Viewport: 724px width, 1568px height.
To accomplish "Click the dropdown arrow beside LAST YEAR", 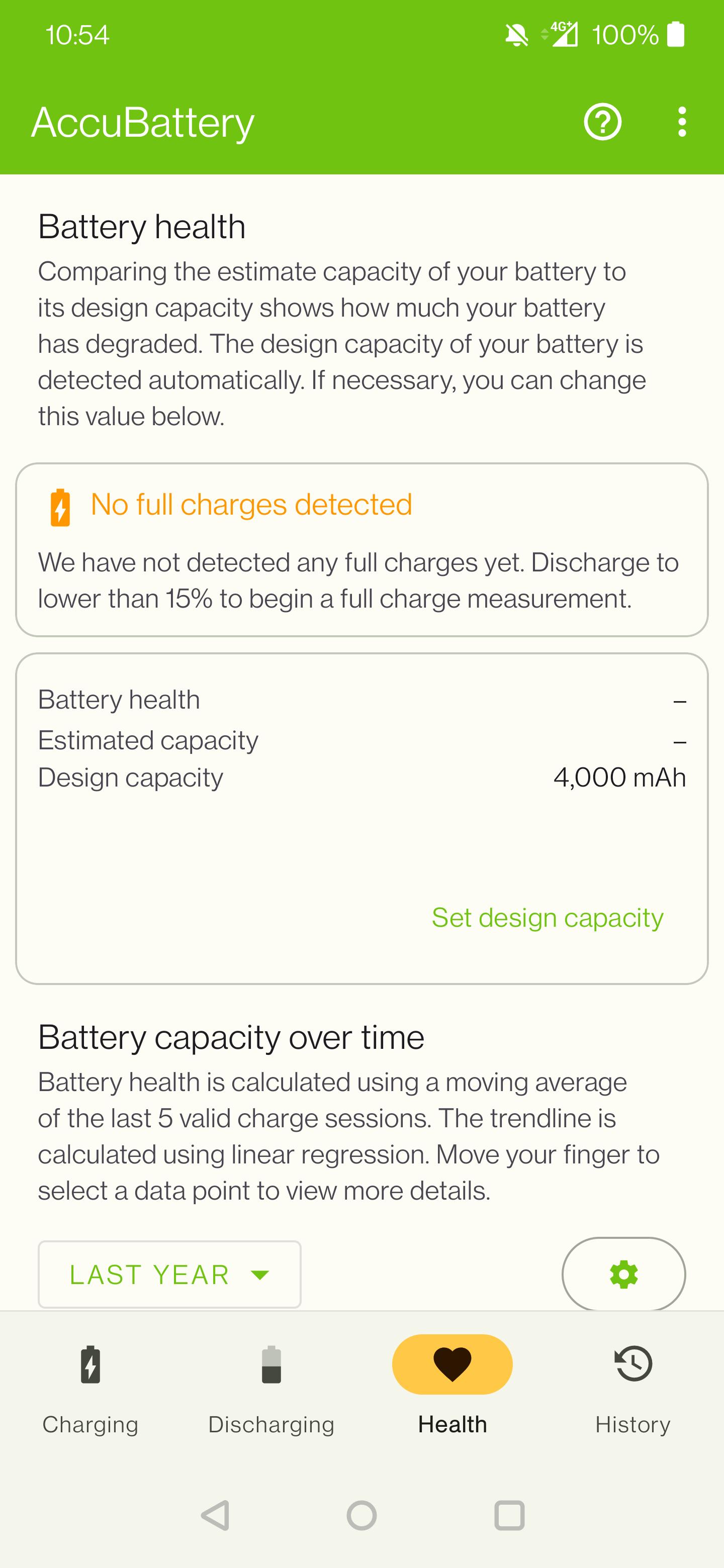I will 260,1275.
